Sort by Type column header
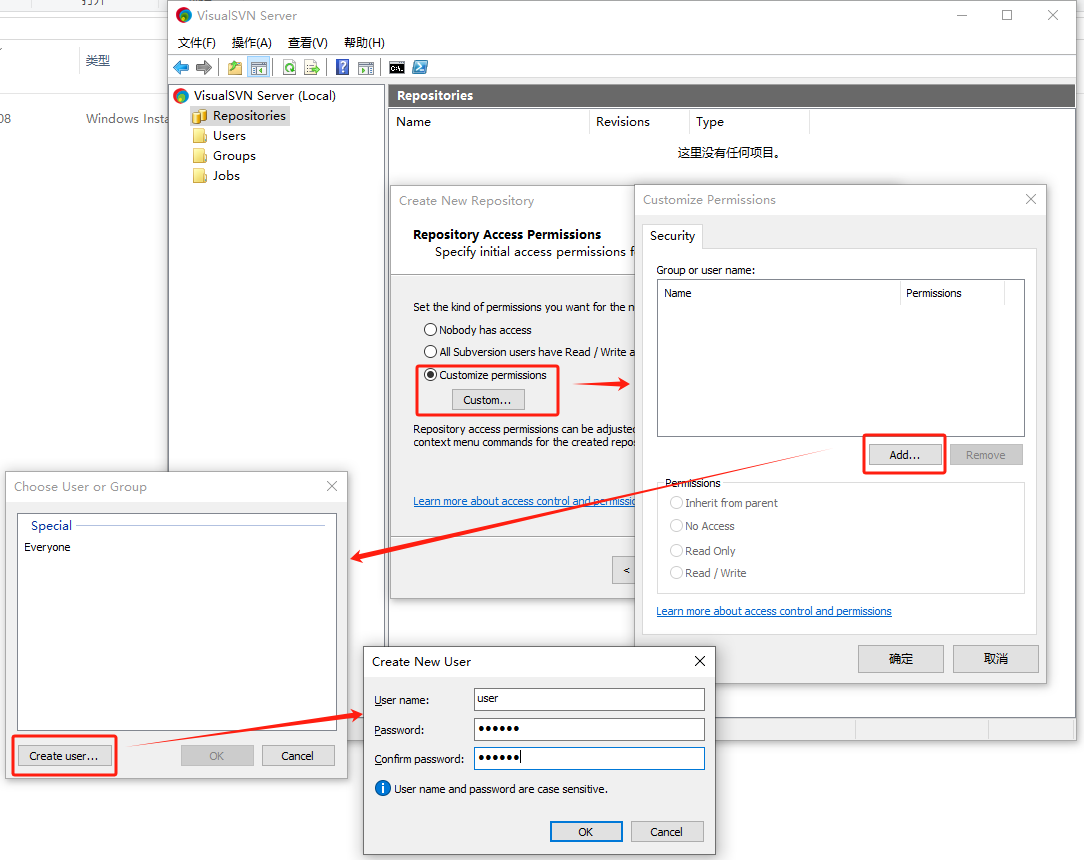 [749, 122]
